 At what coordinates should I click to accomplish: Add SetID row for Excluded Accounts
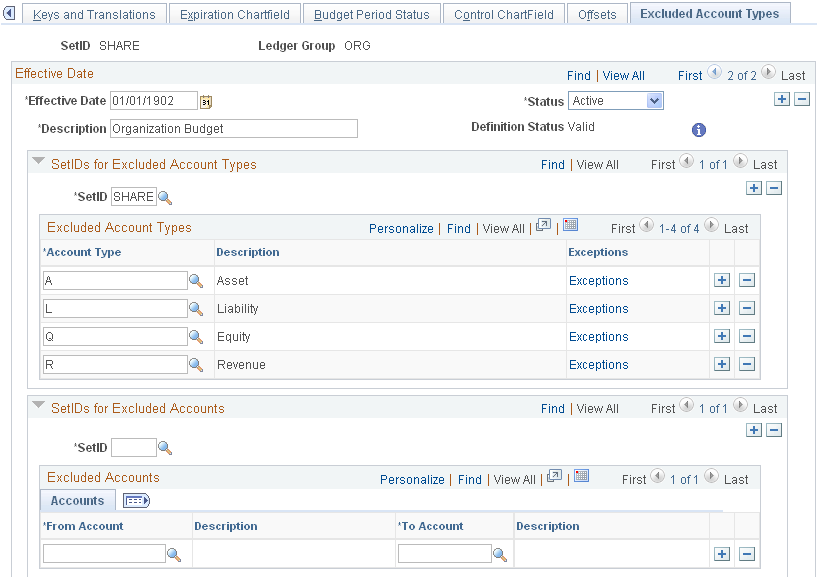point(754,430)
